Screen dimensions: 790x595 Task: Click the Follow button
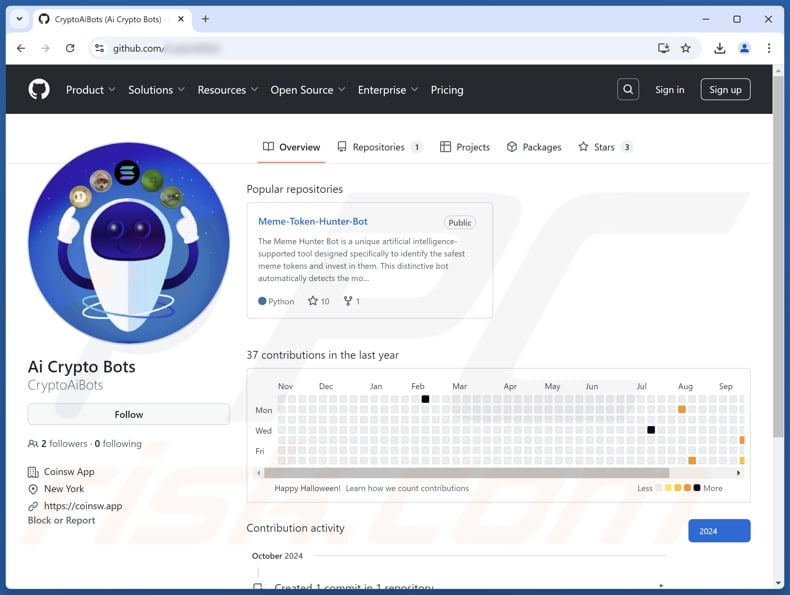coord(128,414)
